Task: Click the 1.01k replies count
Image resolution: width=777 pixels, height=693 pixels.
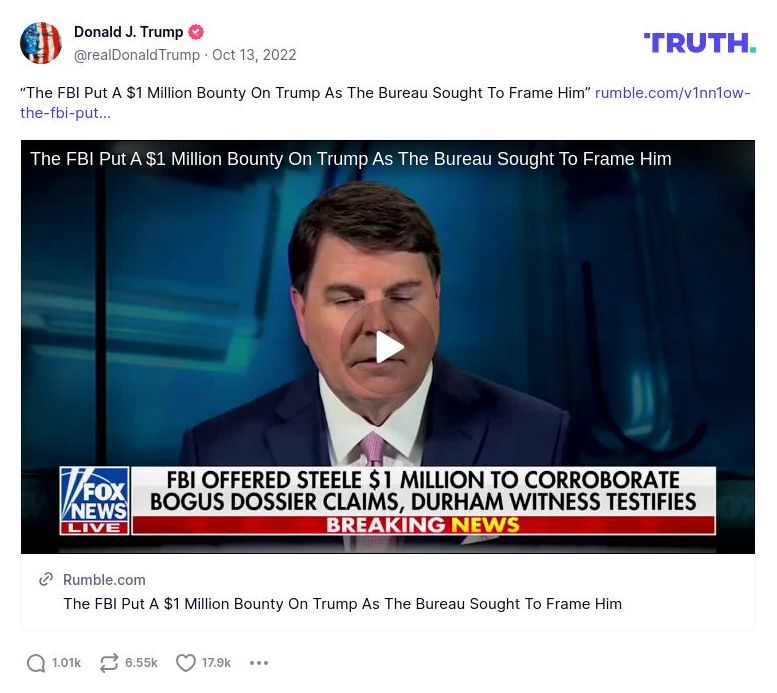Action: (x=66, y=663)
